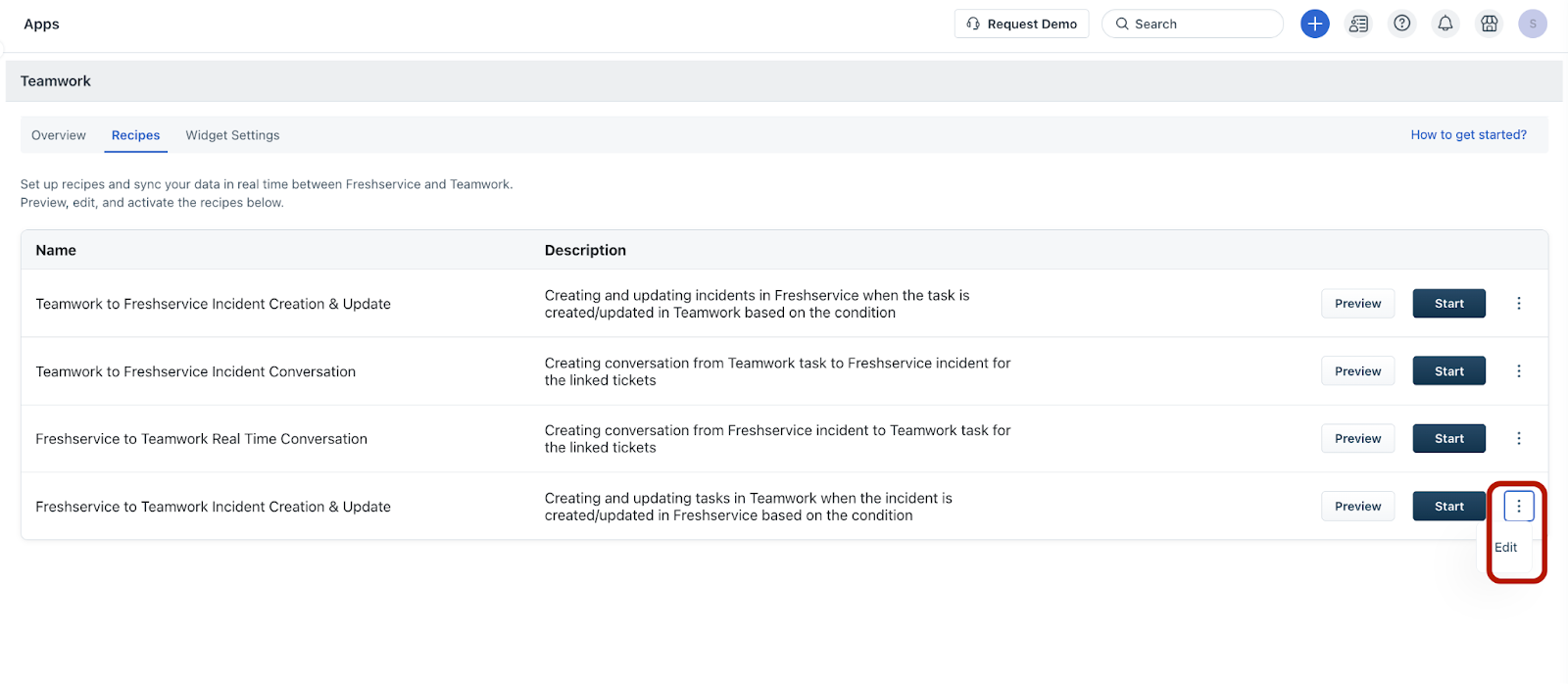1568x684 pixels.
Task: Click description 'Creating and updating incidents in Freshservice'
Action: [x=757, y=304]
